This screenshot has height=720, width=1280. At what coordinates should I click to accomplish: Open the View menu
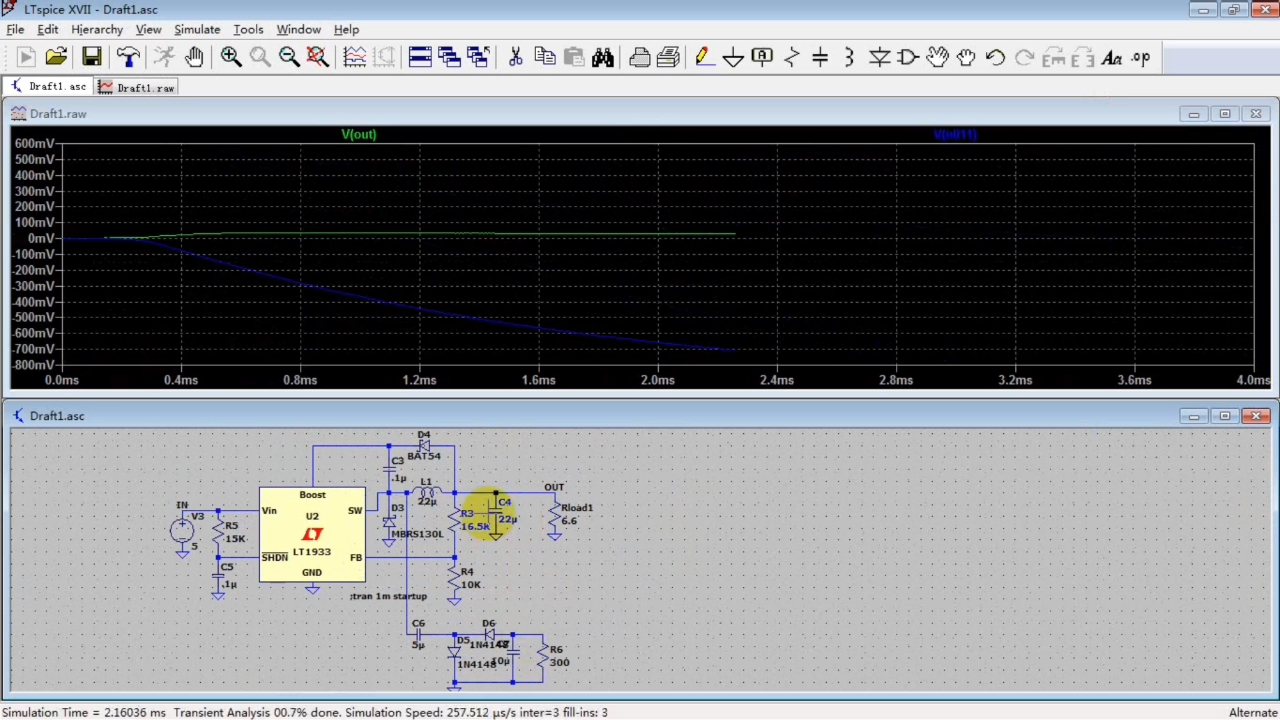pos(148,29)
